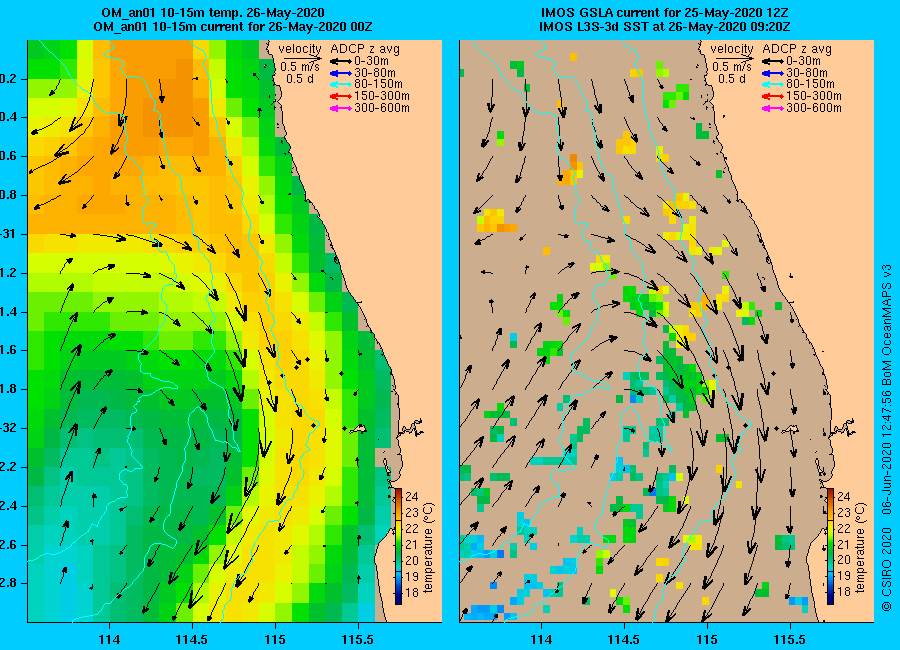Click longitude label '115.5' under left map
This screenshot has width=900, height=650.
tap(358, 639)
